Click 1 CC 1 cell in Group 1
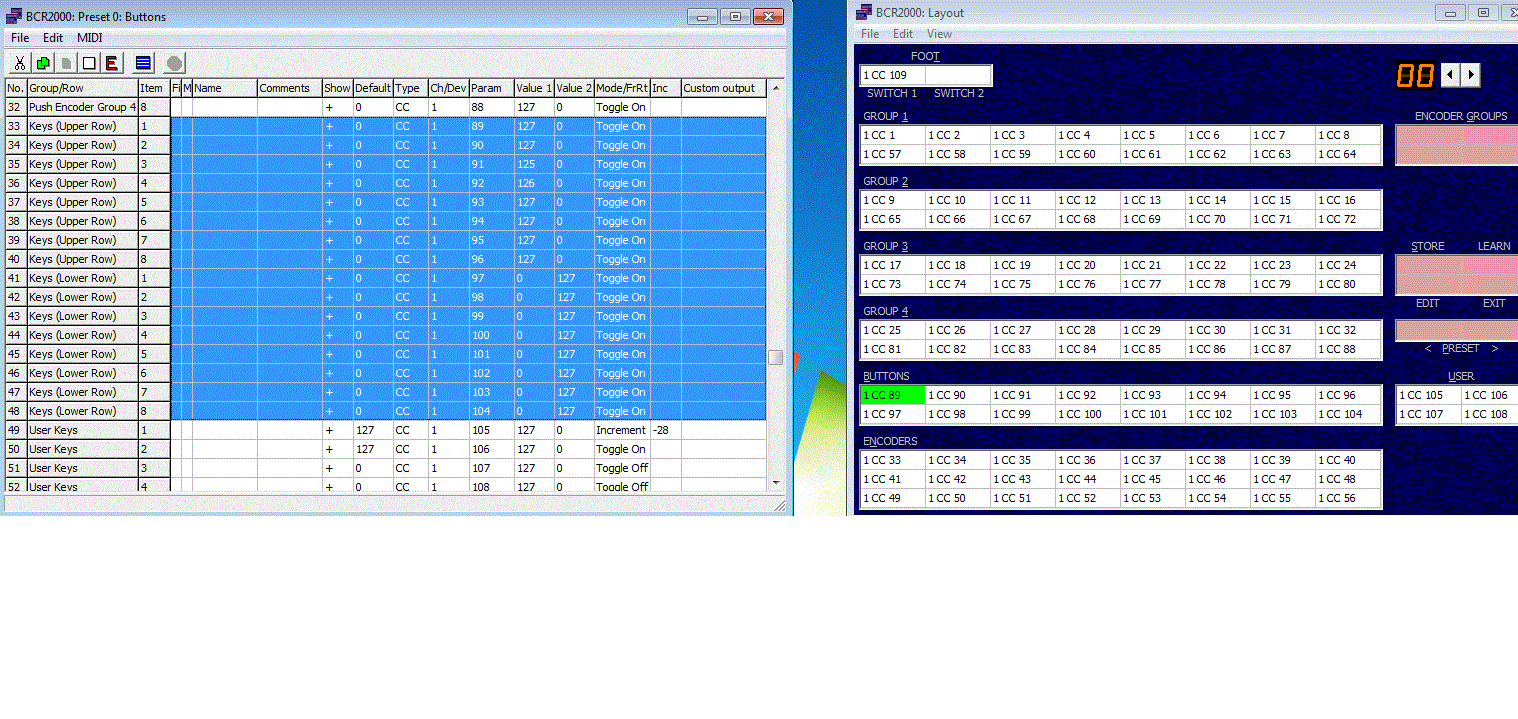Viewport: 1518px width, 719px height. coord(893,135)
